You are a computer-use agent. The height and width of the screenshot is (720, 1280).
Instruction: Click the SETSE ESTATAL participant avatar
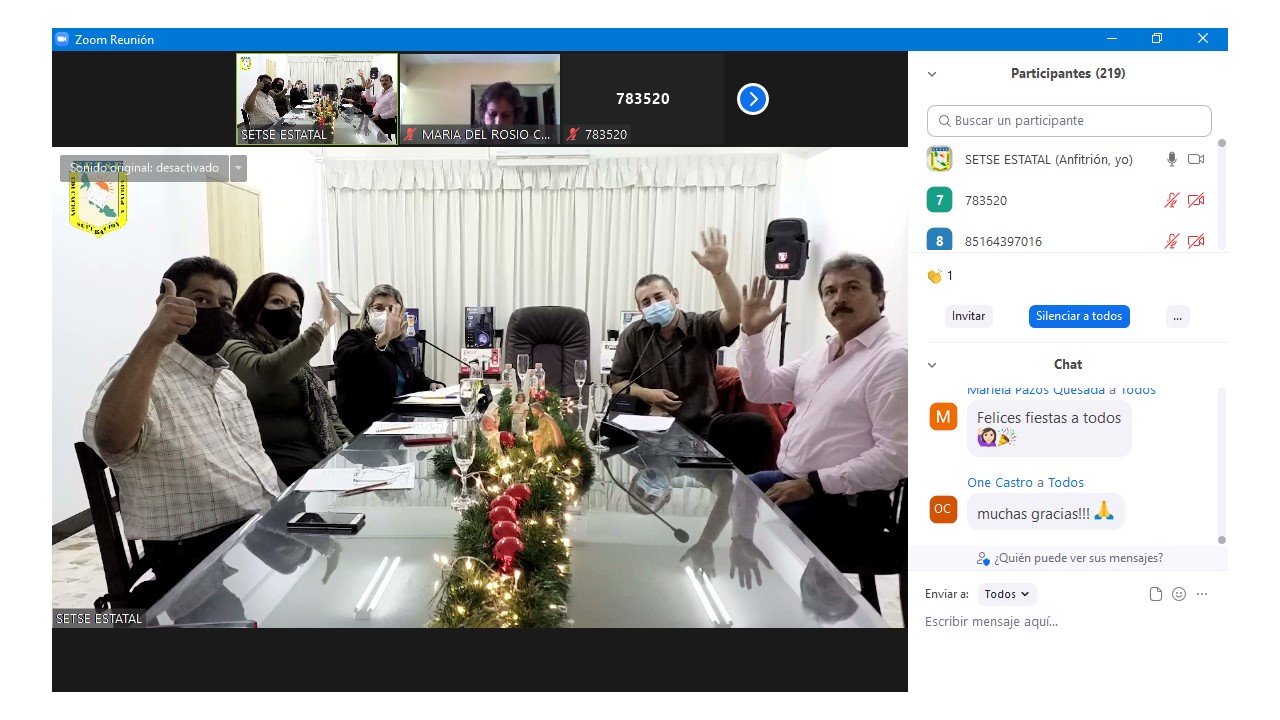(939, 159)
